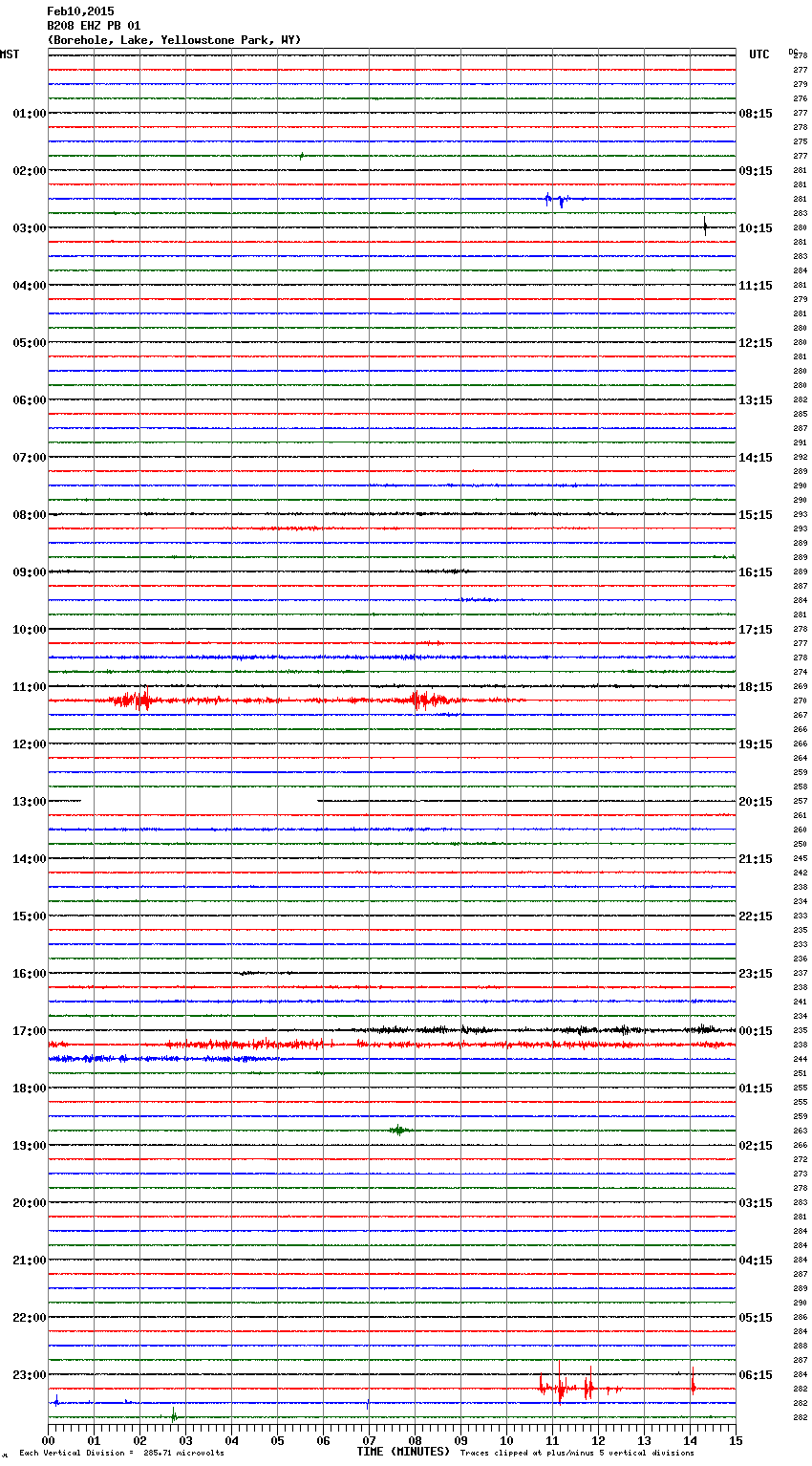Image resolution: width=812 pixels, height=1466 pixels.
Task: Click the 06:15 UTC time label
Action: tap(756, 1374)
